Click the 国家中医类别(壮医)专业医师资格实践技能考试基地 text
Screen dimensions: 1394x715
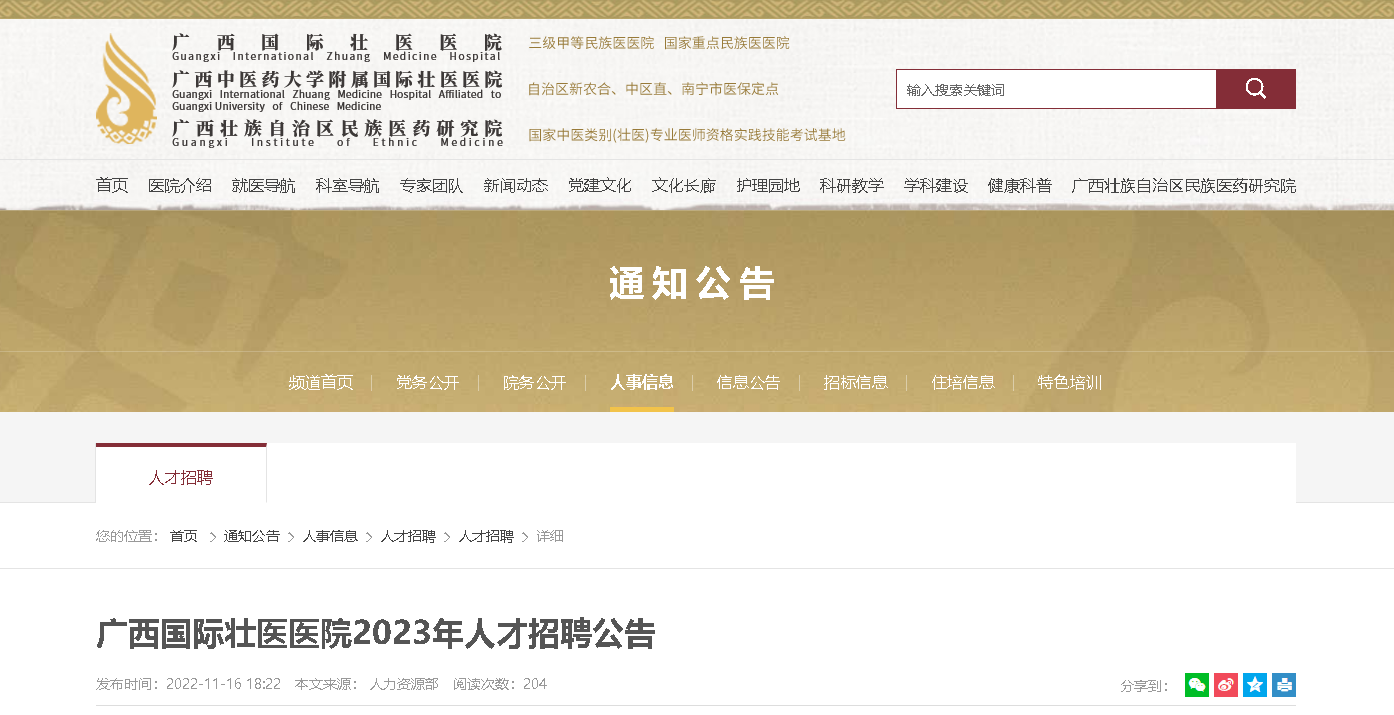coord(687,135)
